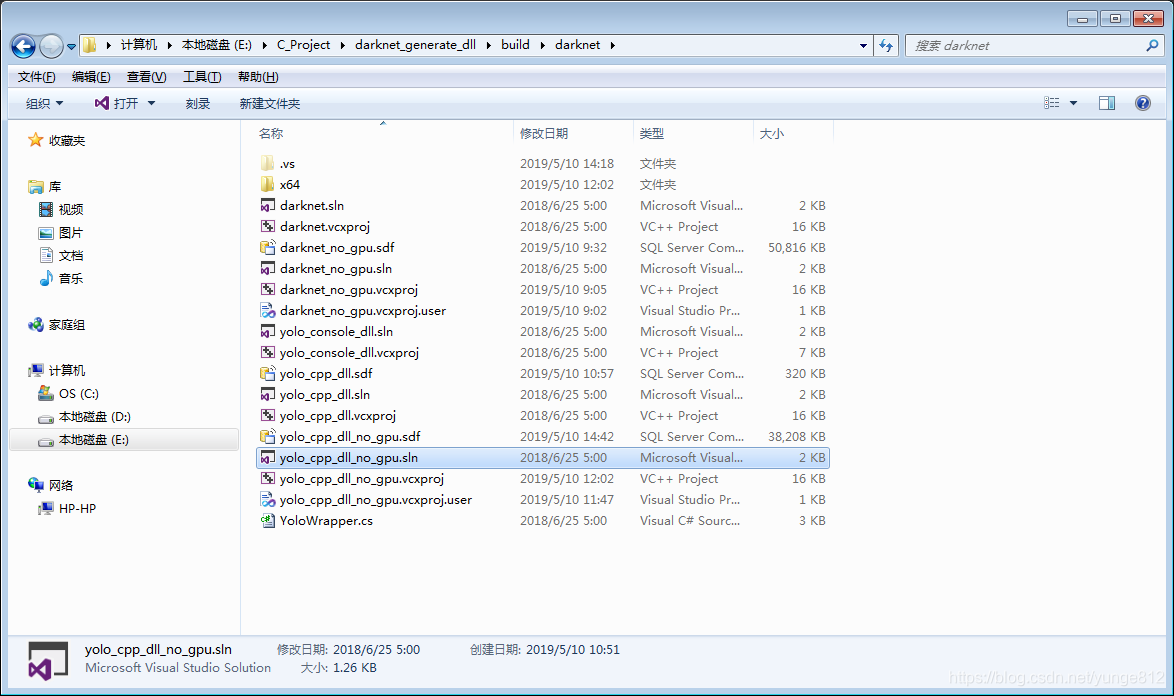The height and width of the screenshot is (696, 1174).
Task: Select 收藏夹 in the navigation pane
Action: 67,141
